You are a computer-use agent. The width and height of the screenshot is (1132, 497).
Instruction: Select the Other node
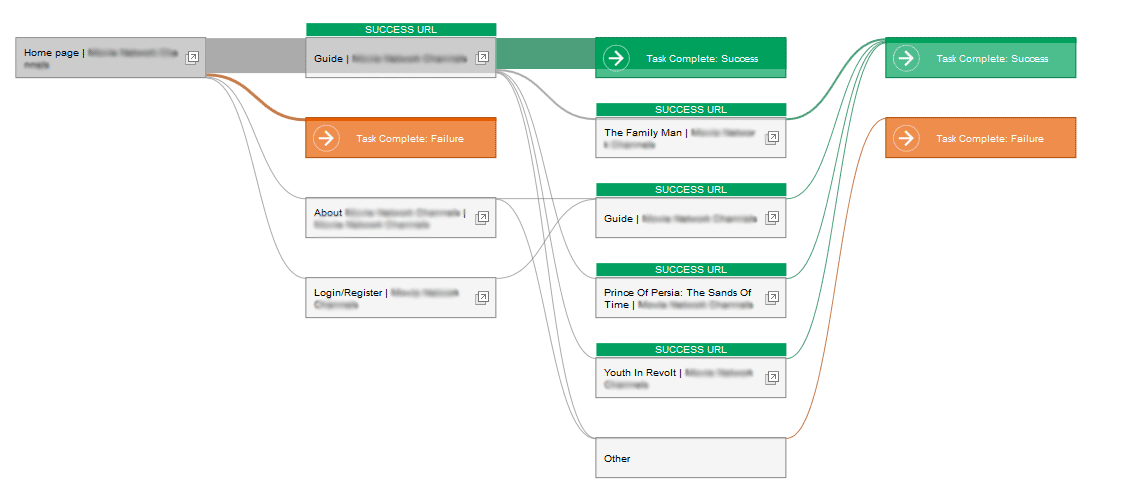point(690,458)
